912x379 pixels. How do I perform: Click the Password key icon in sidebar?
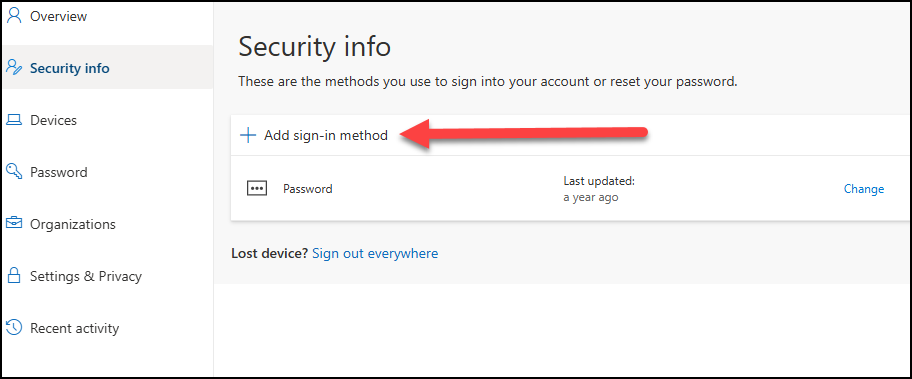point(13,171)
